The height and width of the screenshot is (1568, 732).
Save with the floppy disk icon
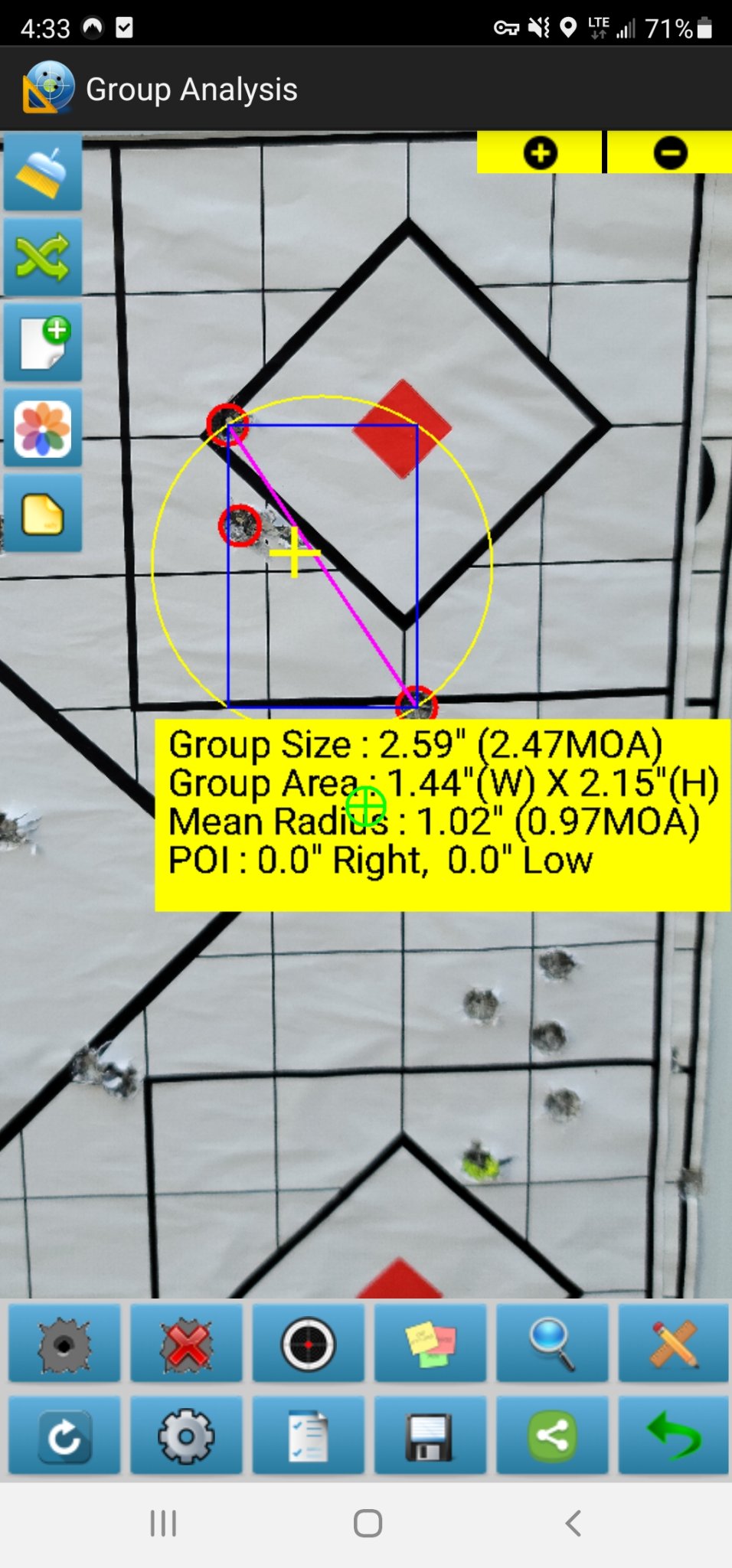click(x=430, y=1436)
